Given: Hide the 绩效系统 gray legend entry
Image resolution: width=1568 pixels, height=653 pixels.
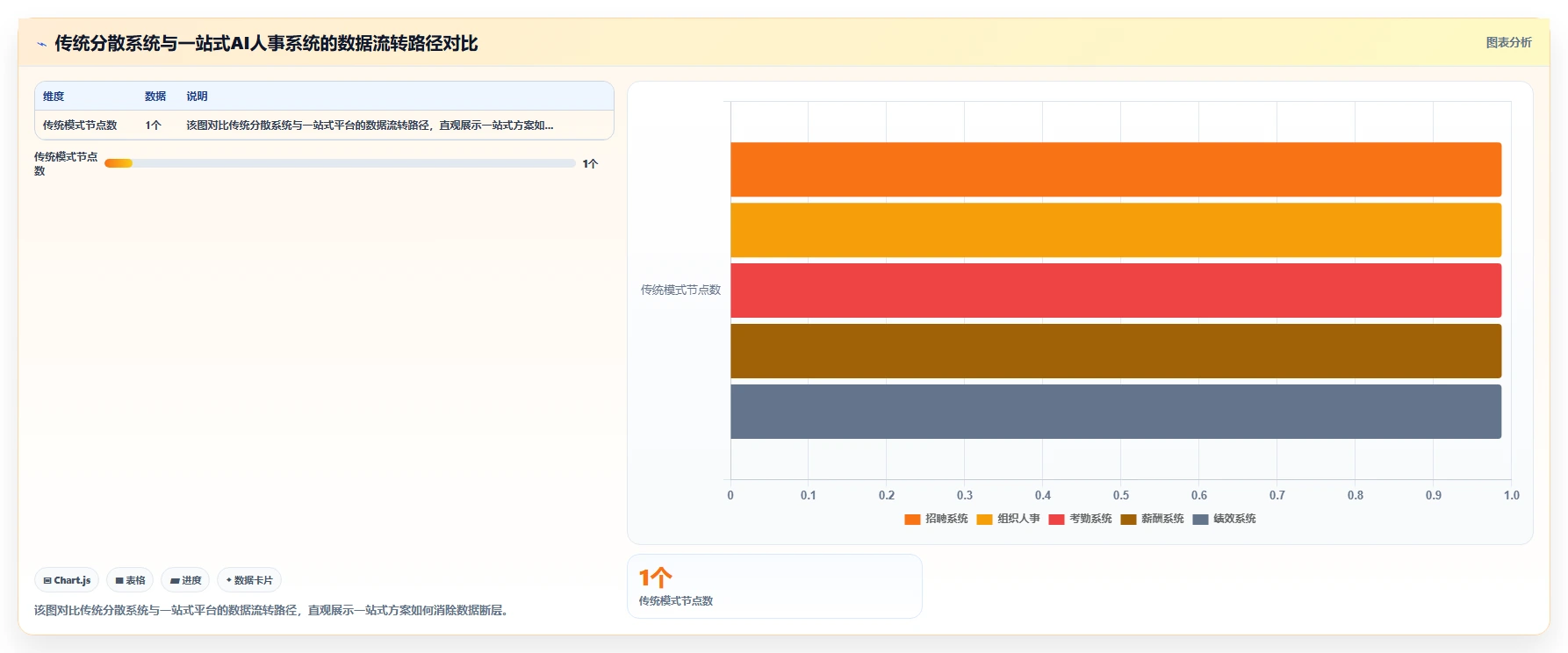Looking at the screenshot, I should point(1224,519).
